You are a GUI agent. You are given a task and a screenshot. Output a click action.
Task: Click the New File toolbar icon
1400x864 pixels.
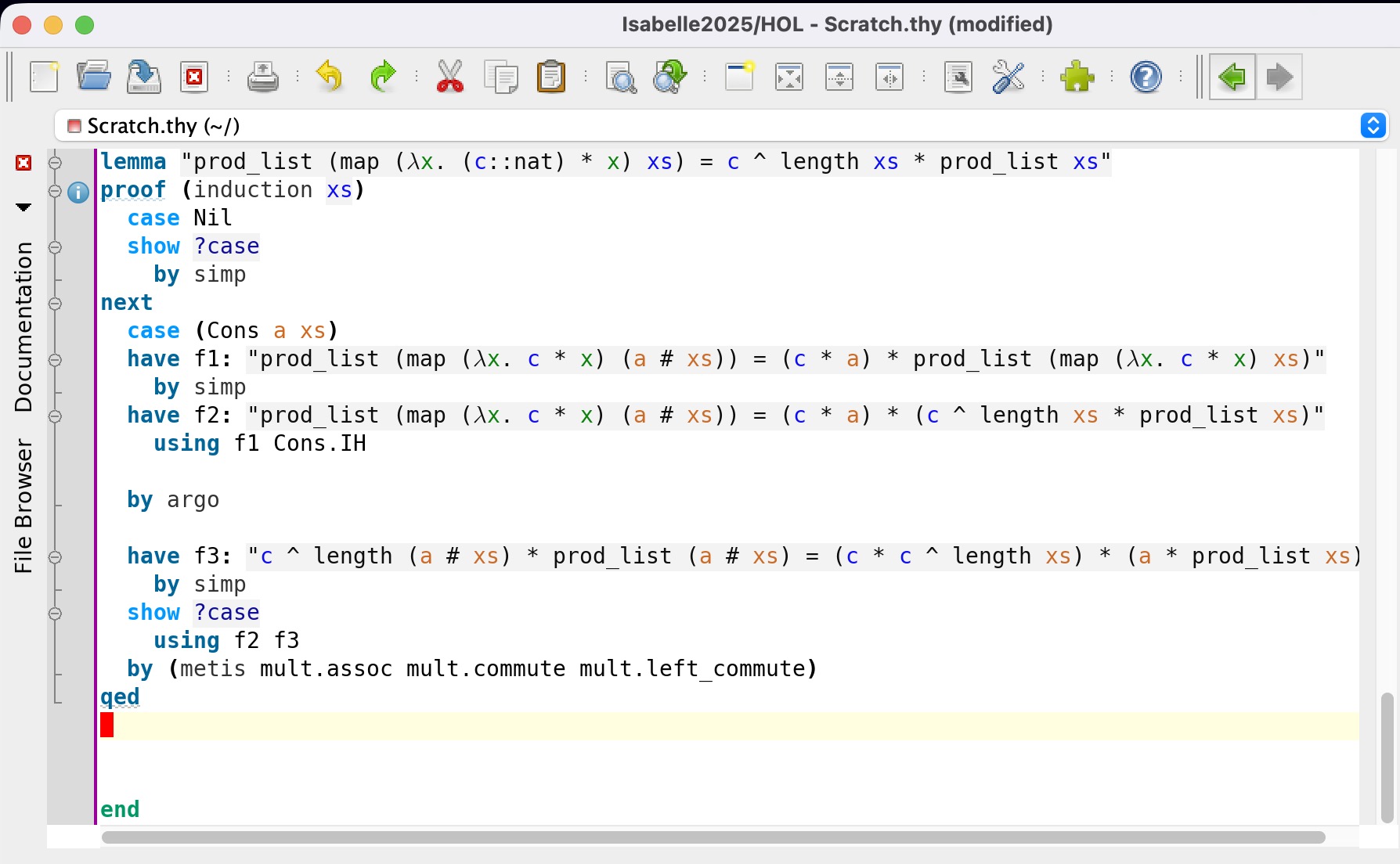pyautogui.click(x=44, y=77)
